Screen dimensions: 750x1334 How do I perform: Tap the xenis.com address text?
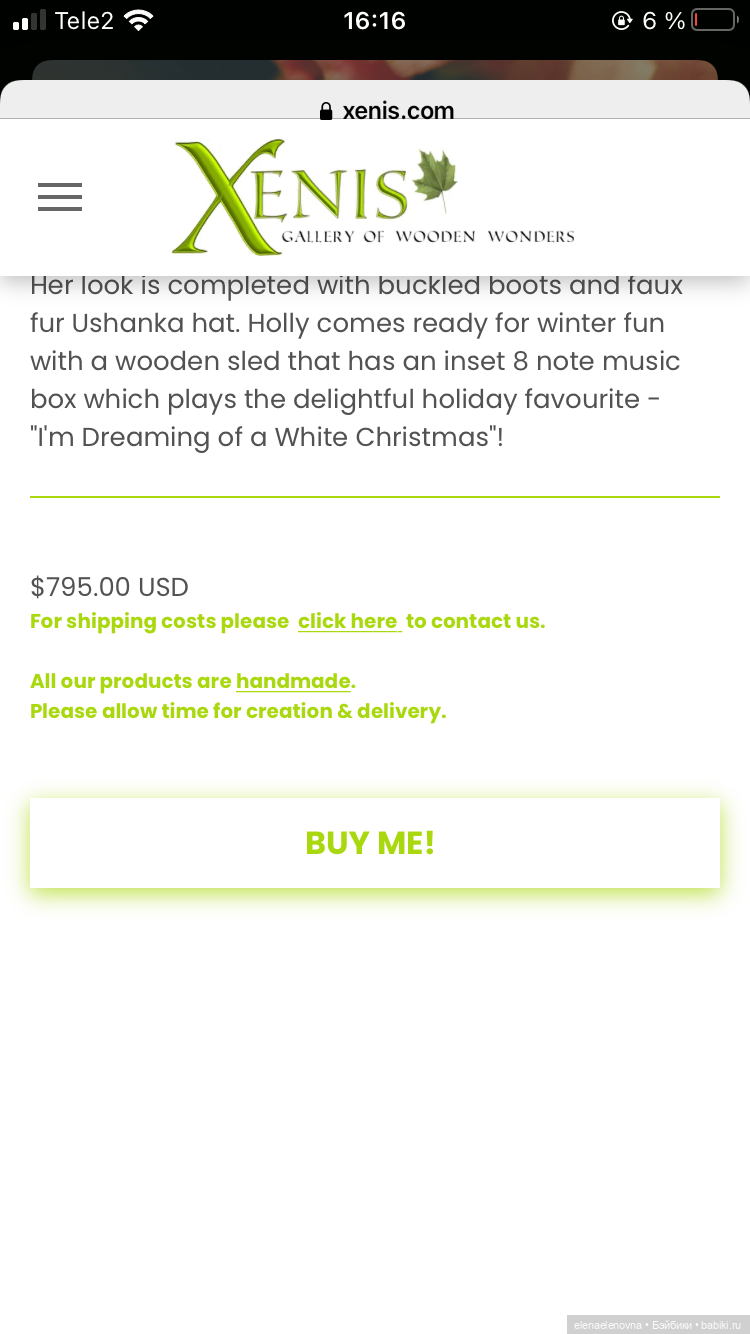click(x=398, y=111)
